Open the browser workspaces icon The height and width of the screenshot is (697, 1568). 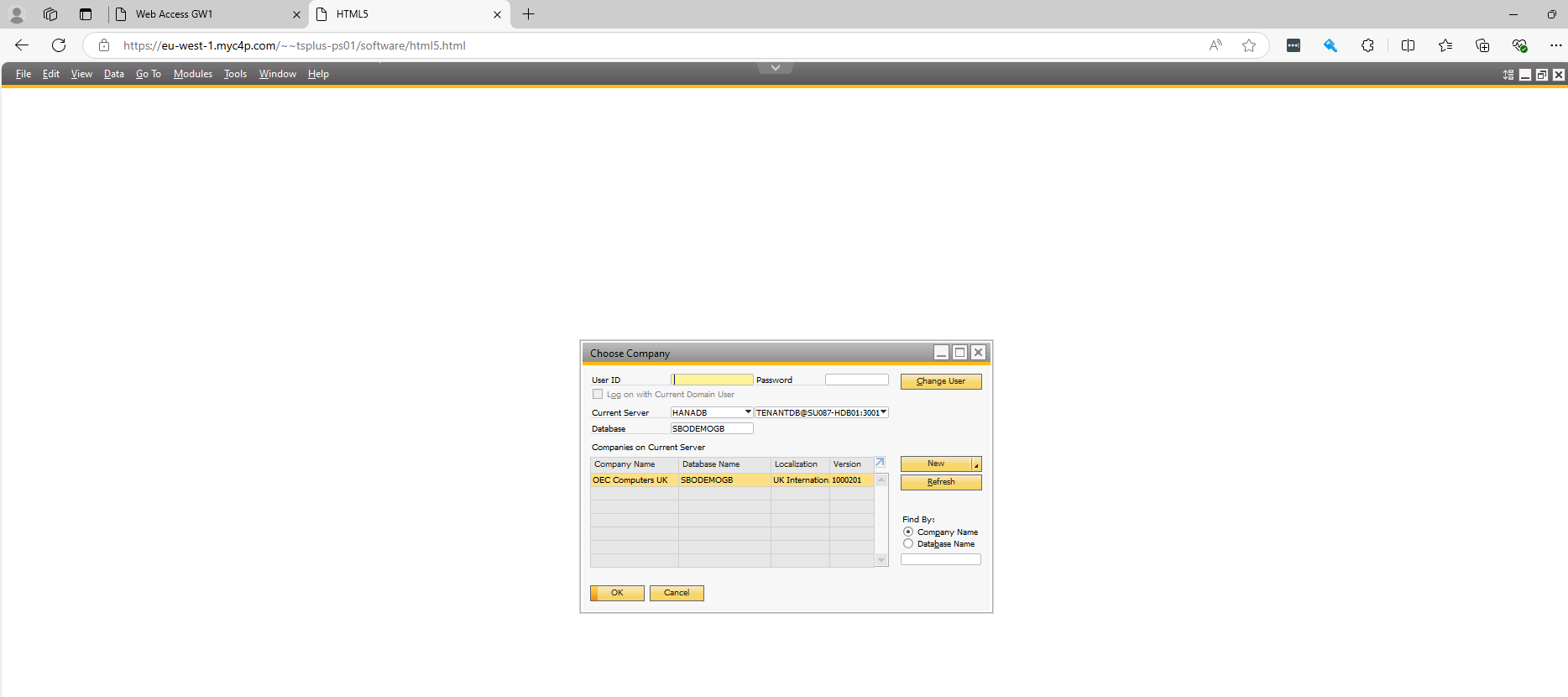(x=50, y=14)
